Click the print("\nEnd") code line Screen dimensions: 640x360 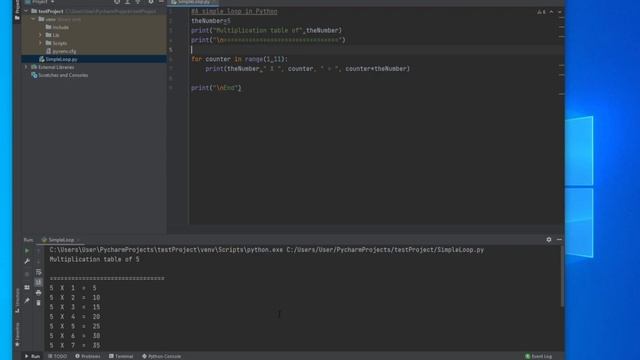click(x=216, y=88)
